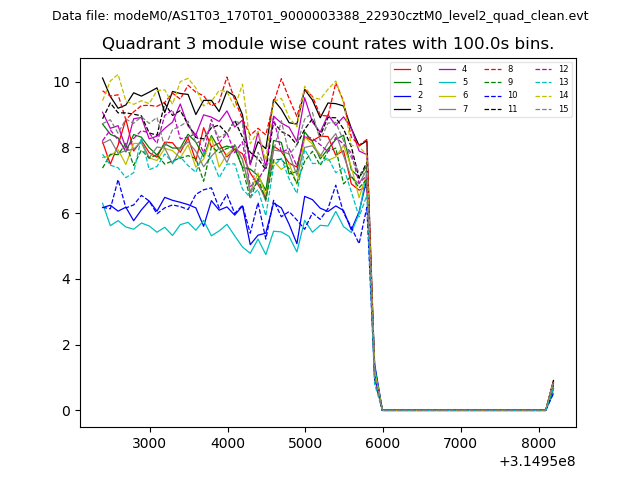Viewport: 640px width, 480px height.
Task: Click the x-axis offset text +3.1495e8
Action: tap(536, 461)
